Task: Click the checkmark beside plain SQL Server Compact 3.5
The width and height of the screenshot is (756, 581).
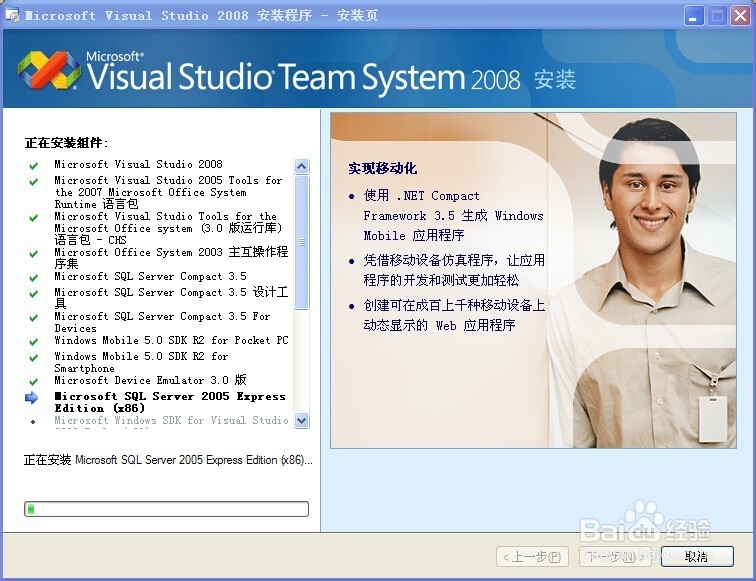Action: pyautogui.click(x=34, y=278)
